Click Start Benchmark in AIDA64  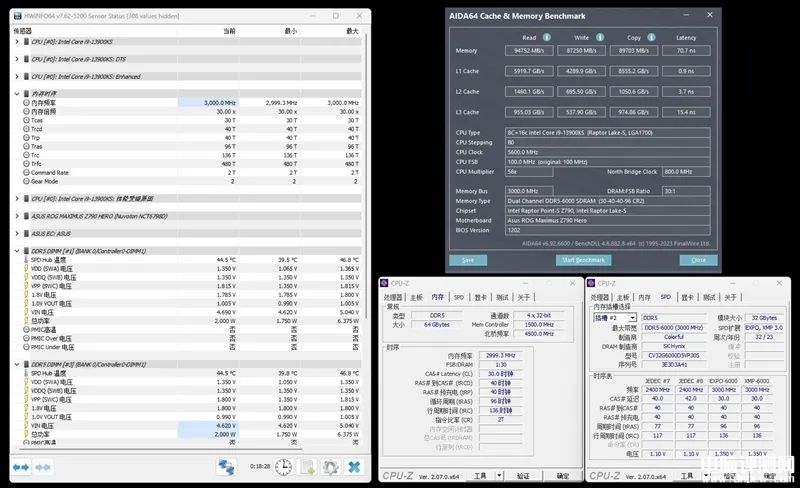tap(583, 260)
